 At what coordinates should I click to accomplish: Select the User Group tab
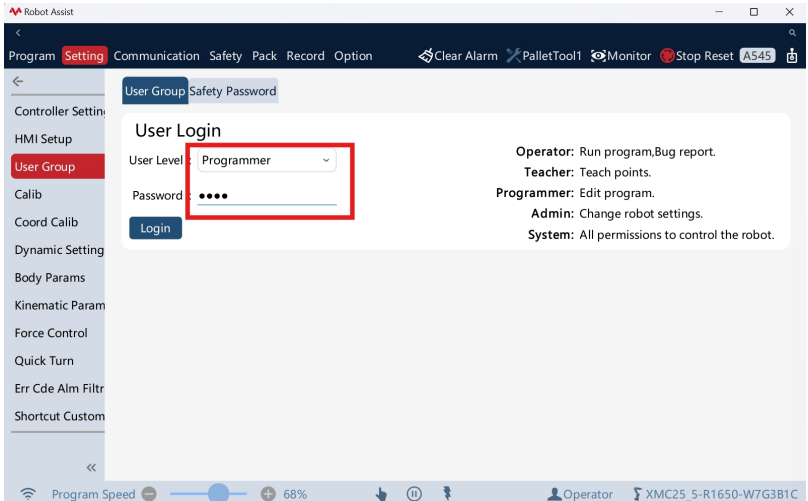(155, 91)
